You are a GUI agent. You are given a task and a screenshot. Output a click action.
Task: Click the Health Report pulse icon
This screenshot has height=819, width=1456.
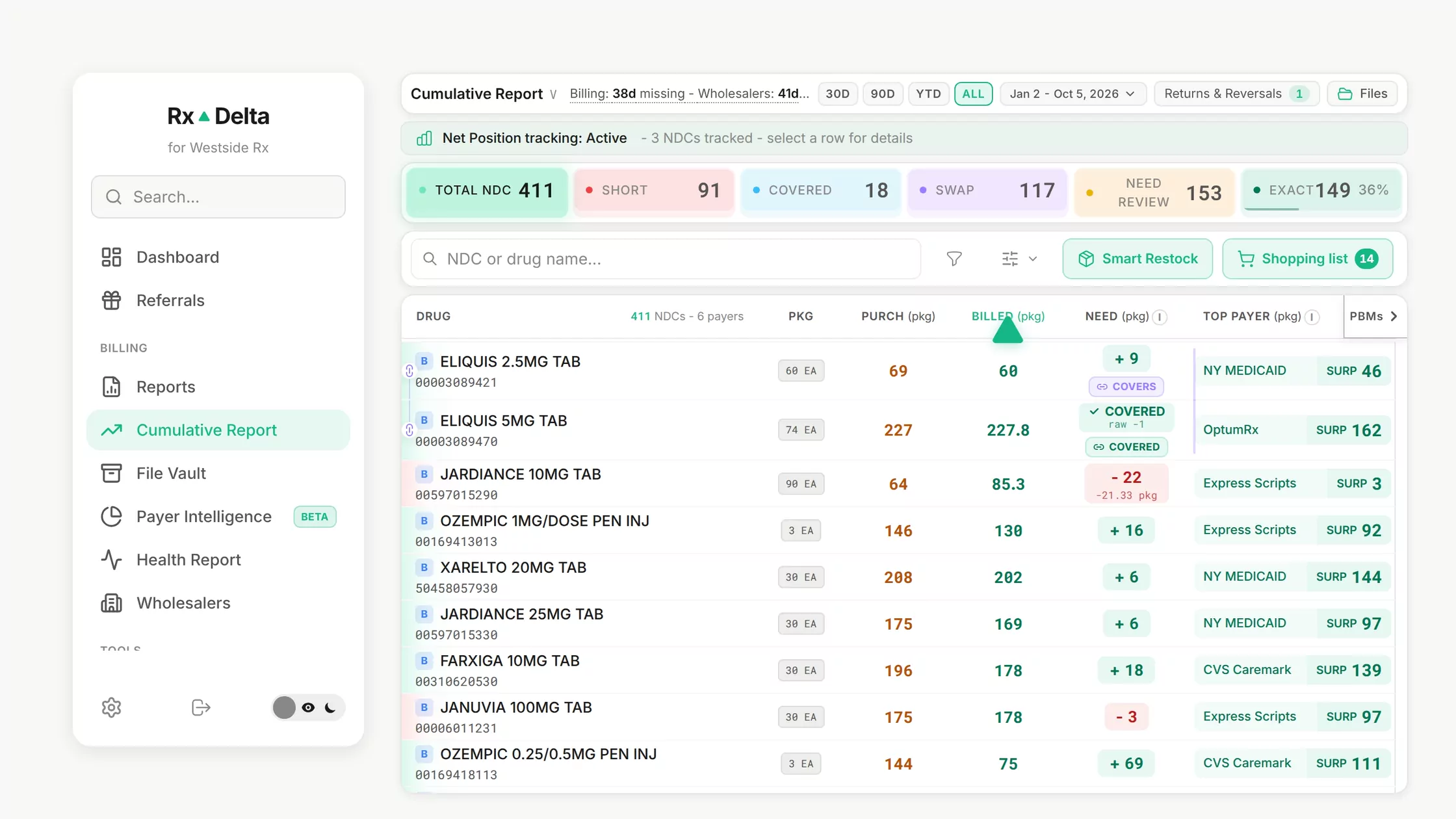pyautogui.click(x=111, y=560)
